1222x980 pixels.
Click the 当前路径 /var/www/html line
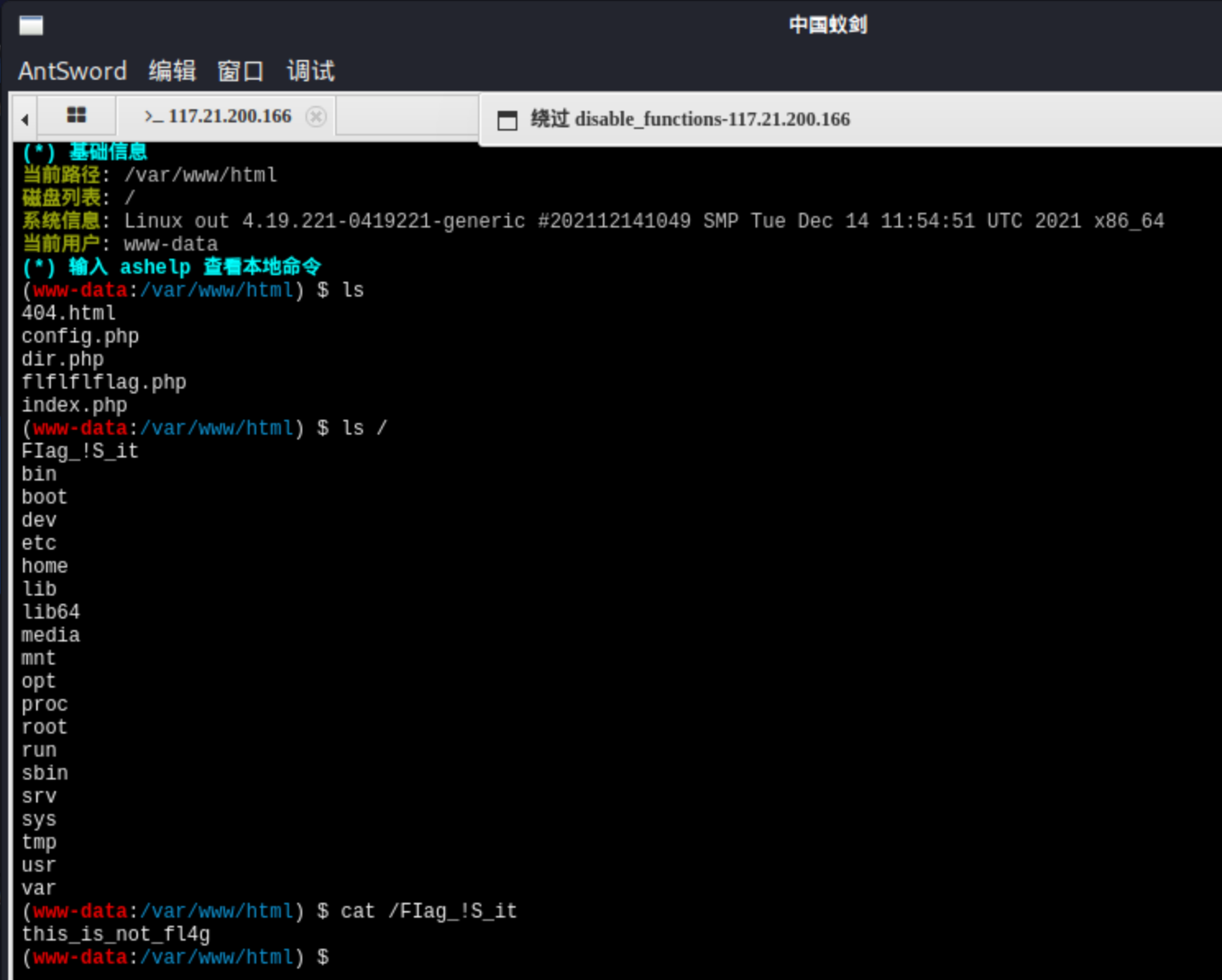click(x=149, y=175)
